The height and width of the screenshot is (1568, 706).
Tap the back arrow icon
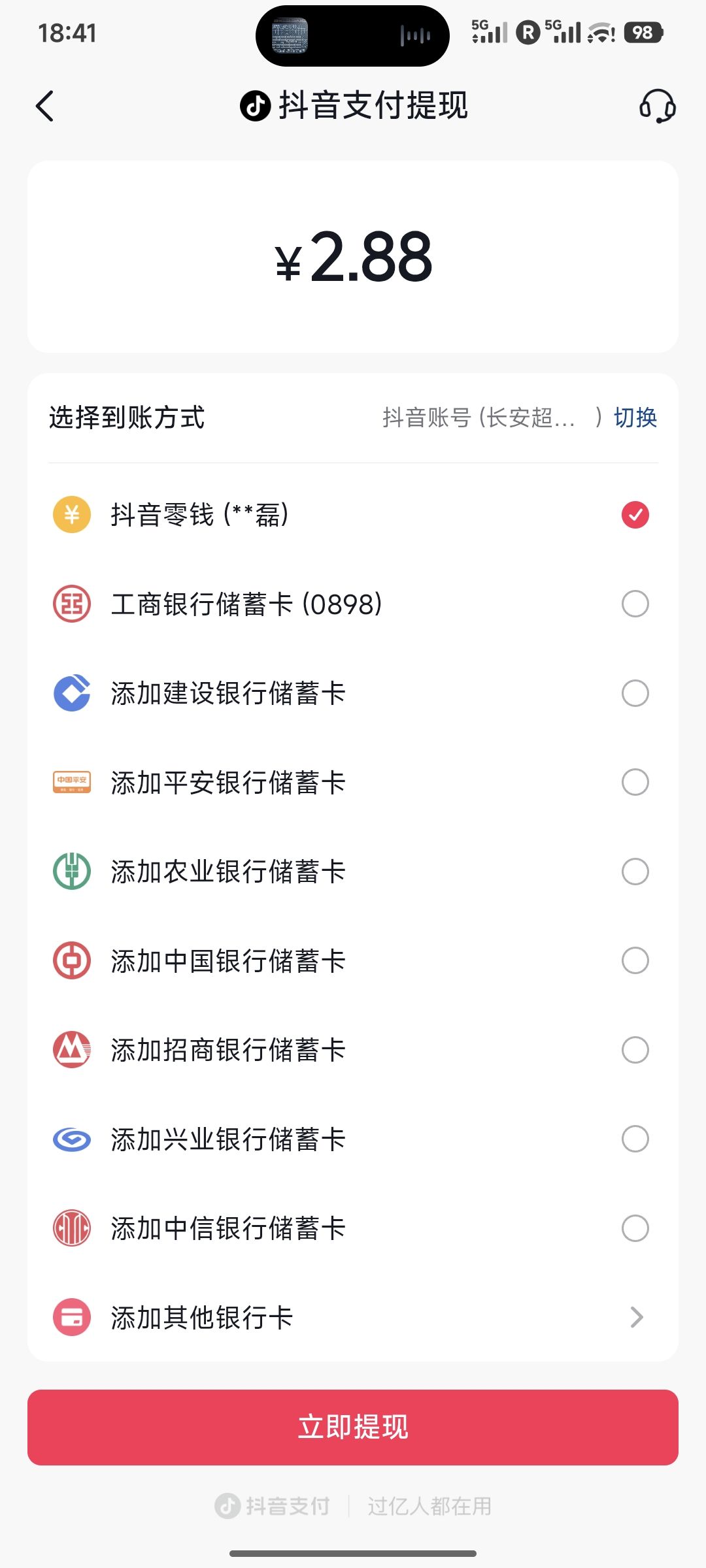coord(44,106)
